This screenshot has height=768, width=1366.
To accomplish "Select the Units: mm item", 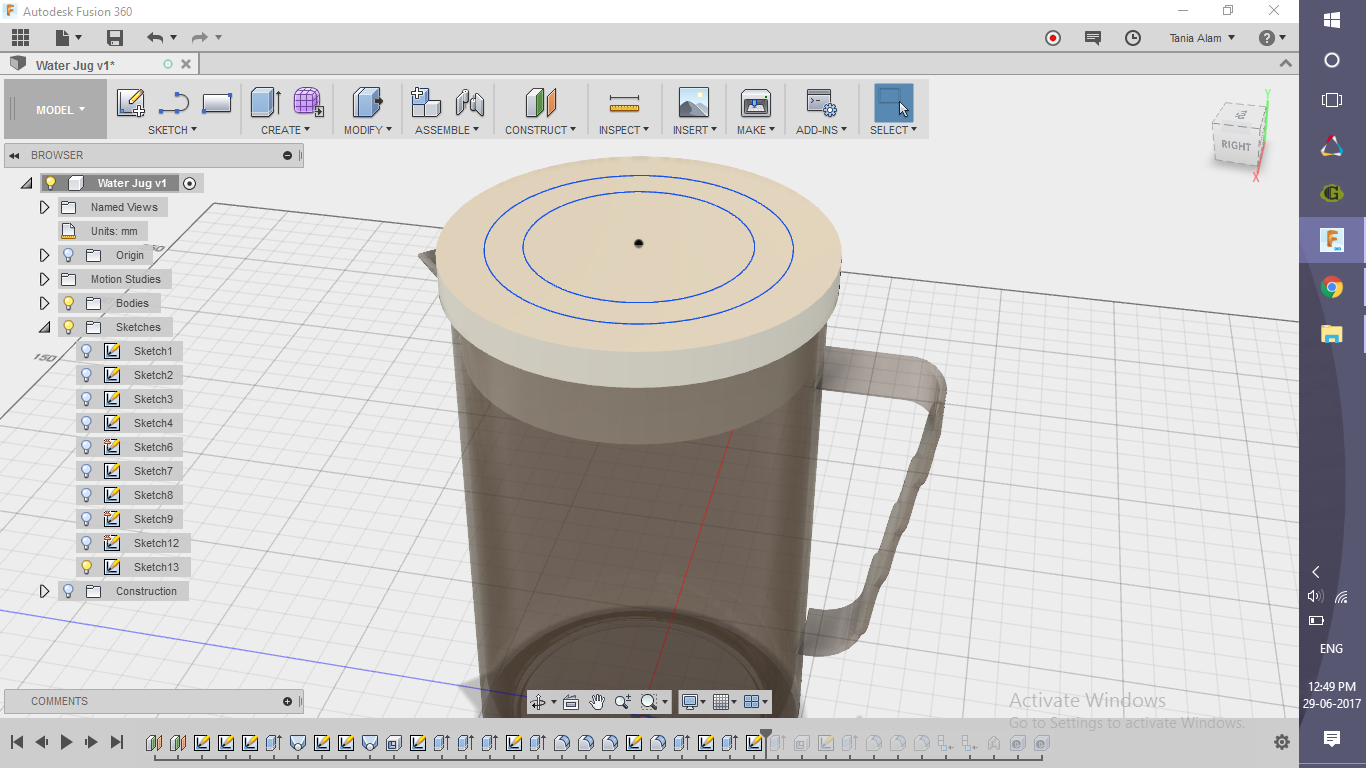I will click(x=114, y=231).
